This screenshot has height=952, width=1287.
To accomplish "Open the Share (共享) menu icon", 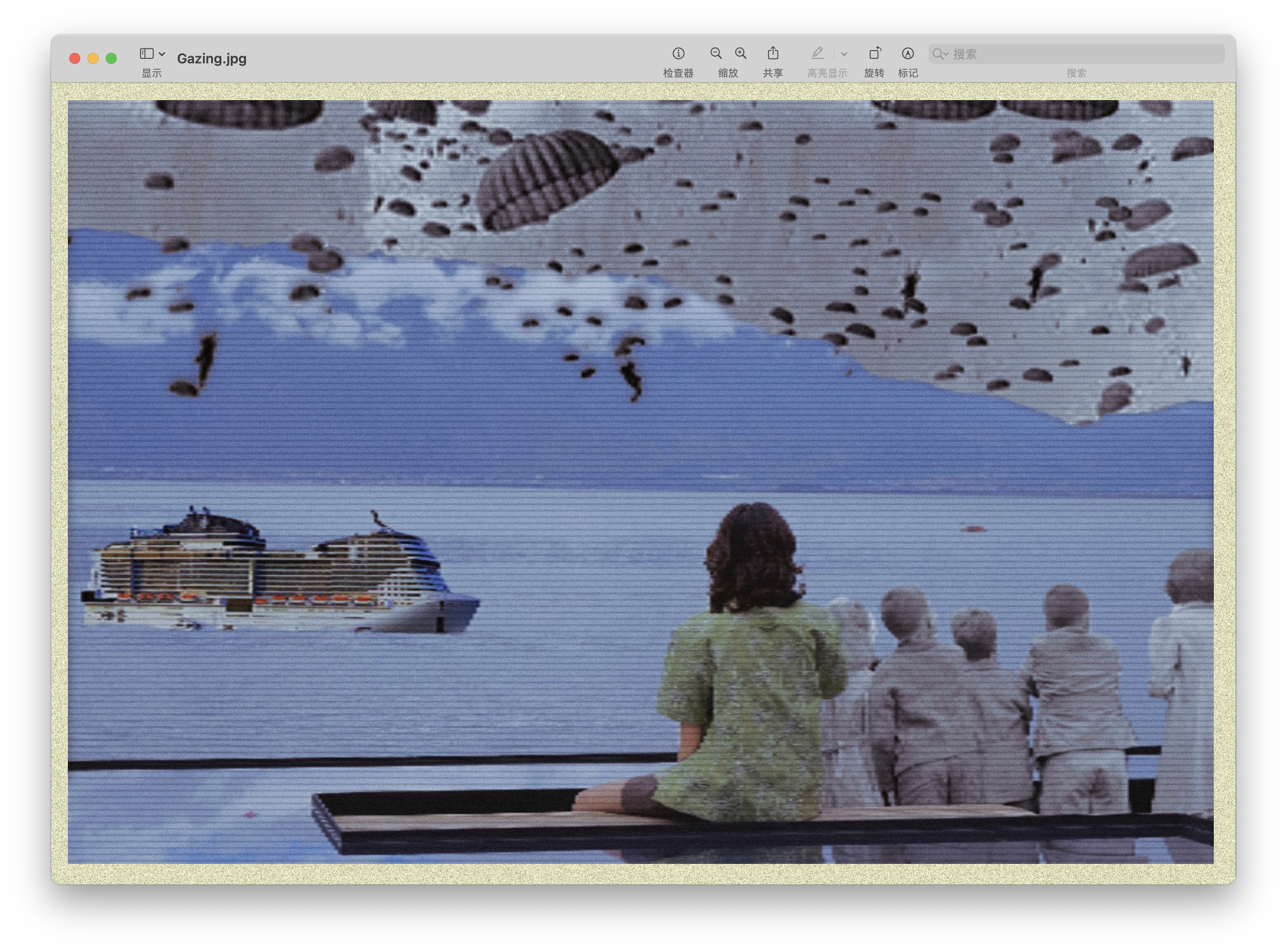I will 773,54.
